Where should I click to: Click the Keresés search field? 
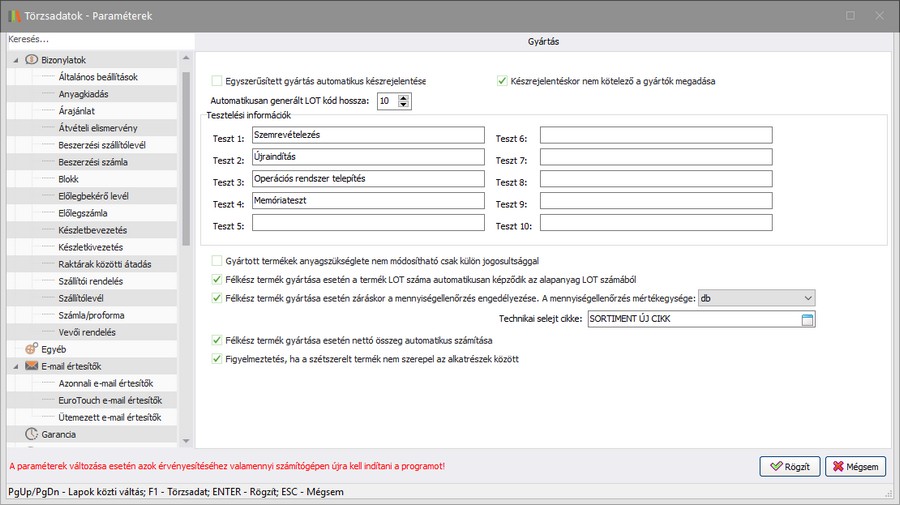(95, 39)
